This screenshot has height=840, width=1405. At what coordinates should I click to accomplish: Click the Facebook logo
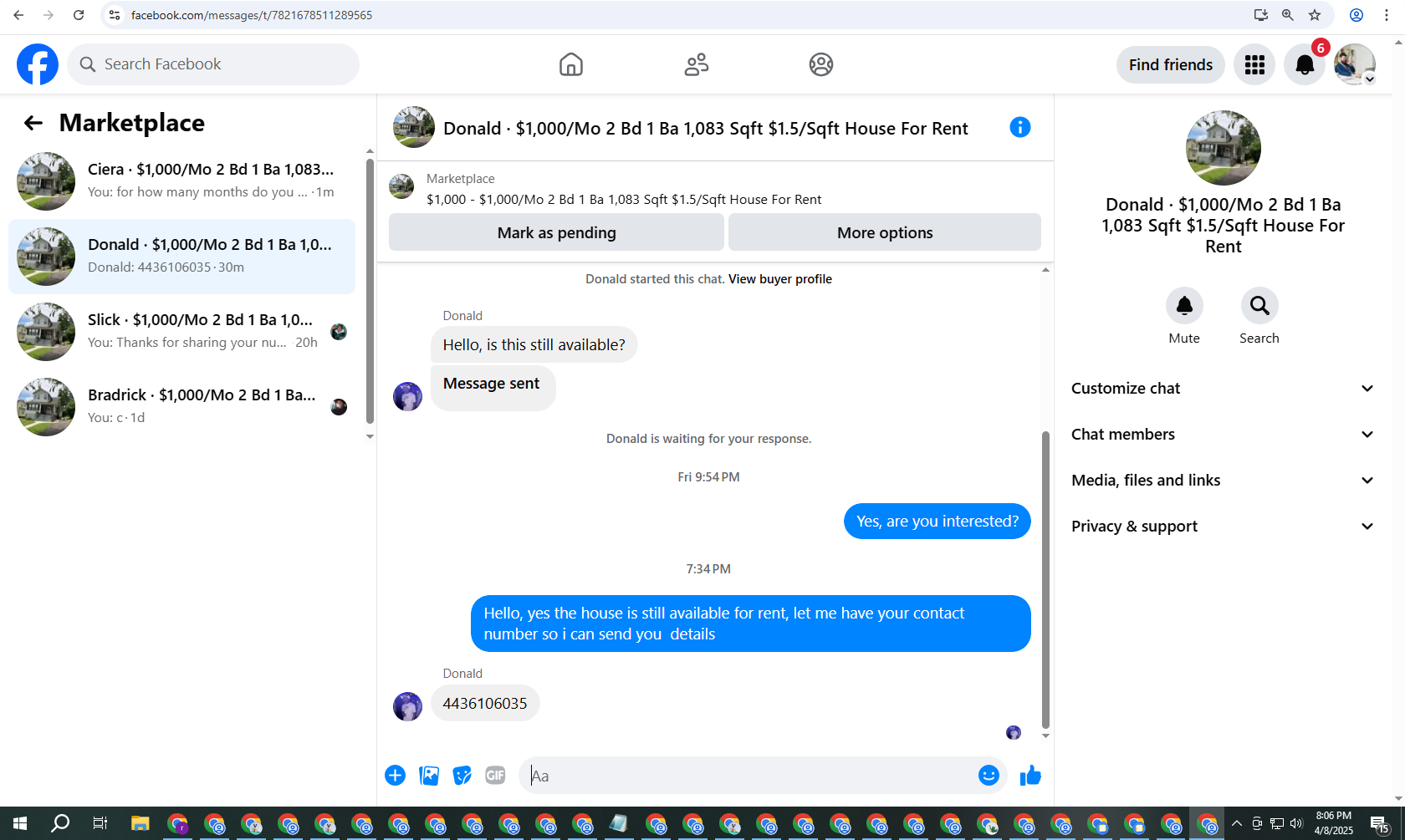38,64
